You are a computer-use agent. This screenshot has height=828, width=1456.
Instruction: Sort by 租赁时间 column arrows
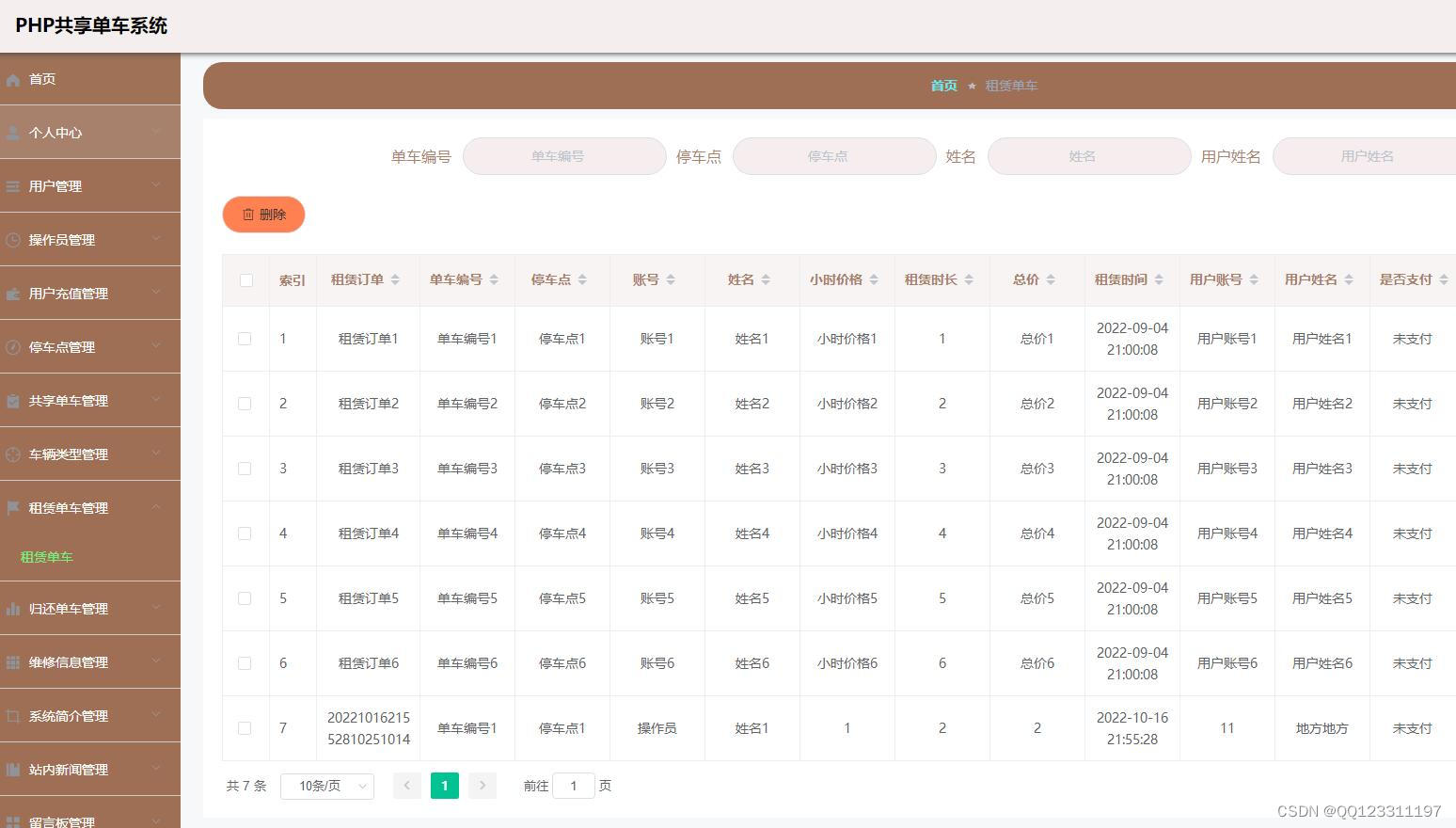pyautogui.click(x=1159, y=279)
